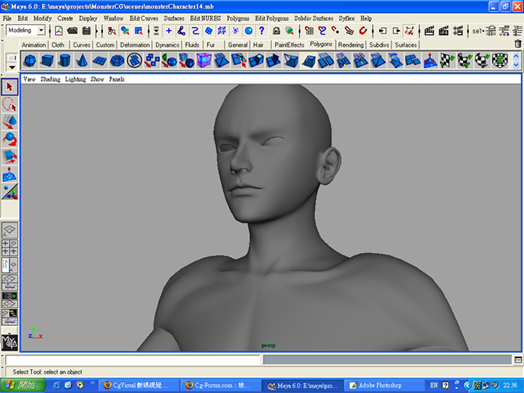Image resolution: width=524 pixels, height=393 pixels.
Task: Click the magenta wireframe cube shelf icon
Action: click(x=204, y=61)
